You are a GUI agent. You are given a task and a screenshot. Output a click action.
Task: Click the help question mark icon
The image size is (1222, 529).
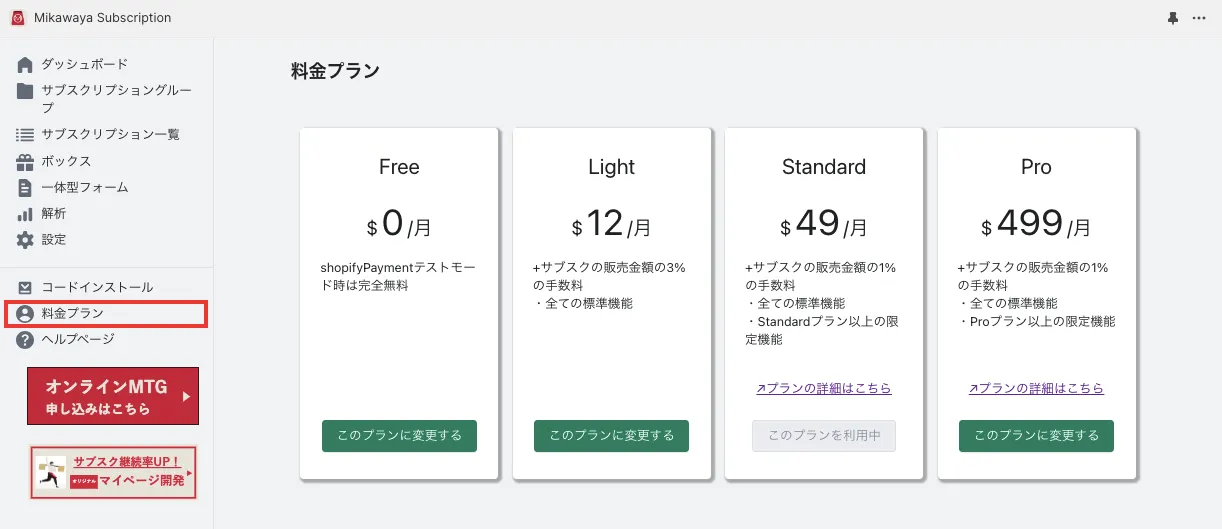tap(25, 340)
